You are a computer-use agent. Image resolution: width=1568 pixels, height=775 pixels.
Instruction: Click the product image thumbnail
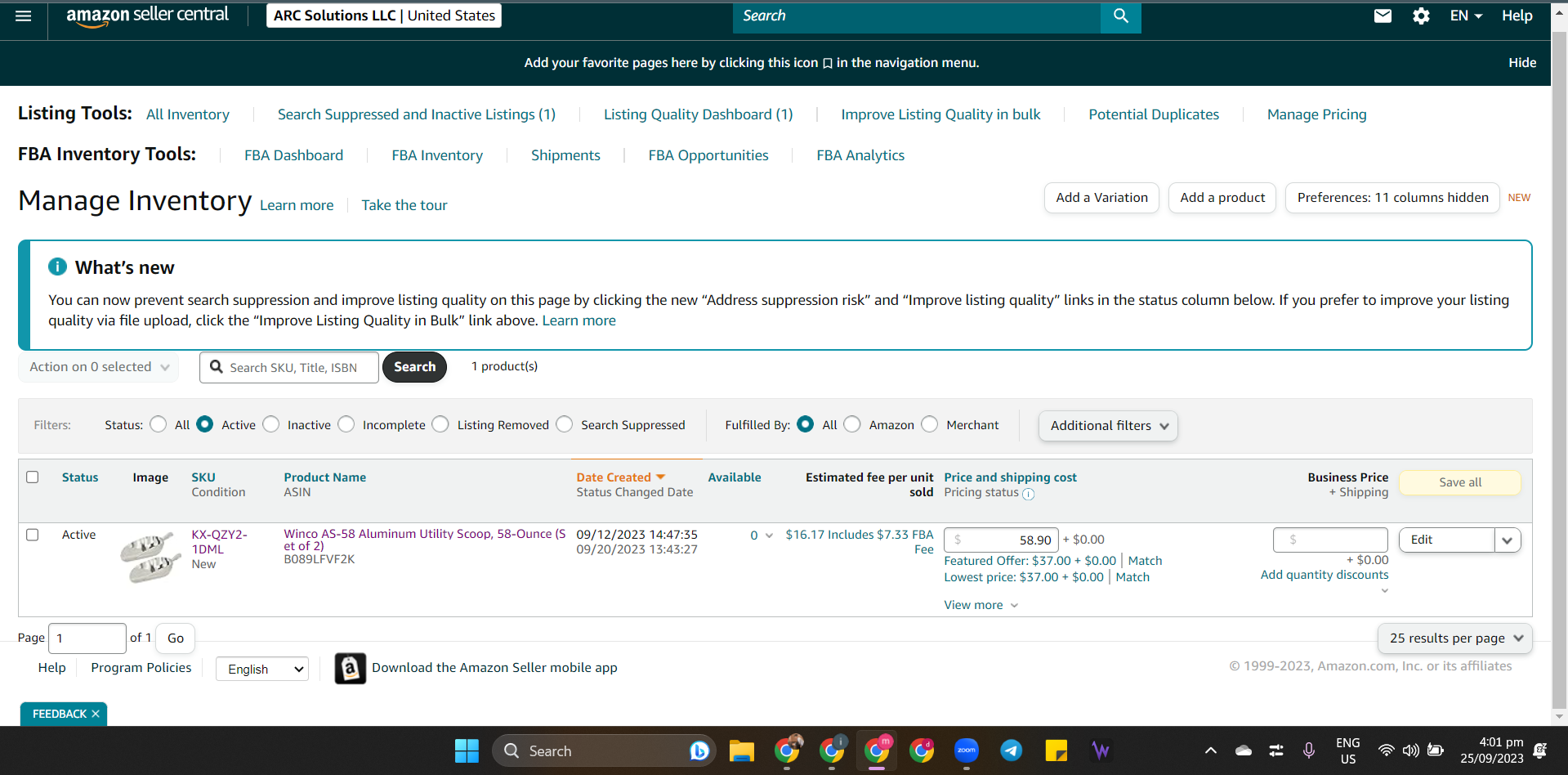150,557
